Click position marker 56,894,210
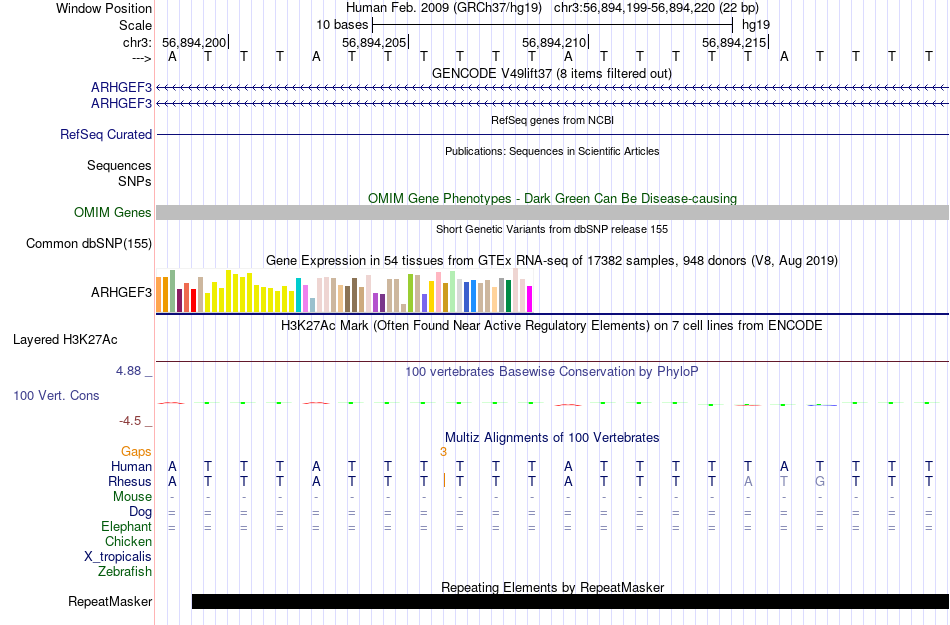The image size is (950, 625). tap(554, 42)
